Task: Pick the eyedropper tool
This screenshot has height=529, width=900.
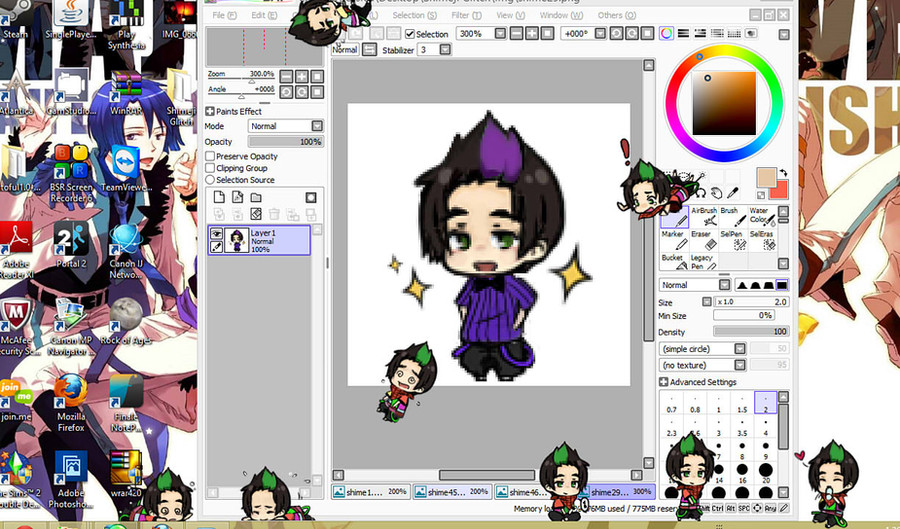Action: point(733,193)
